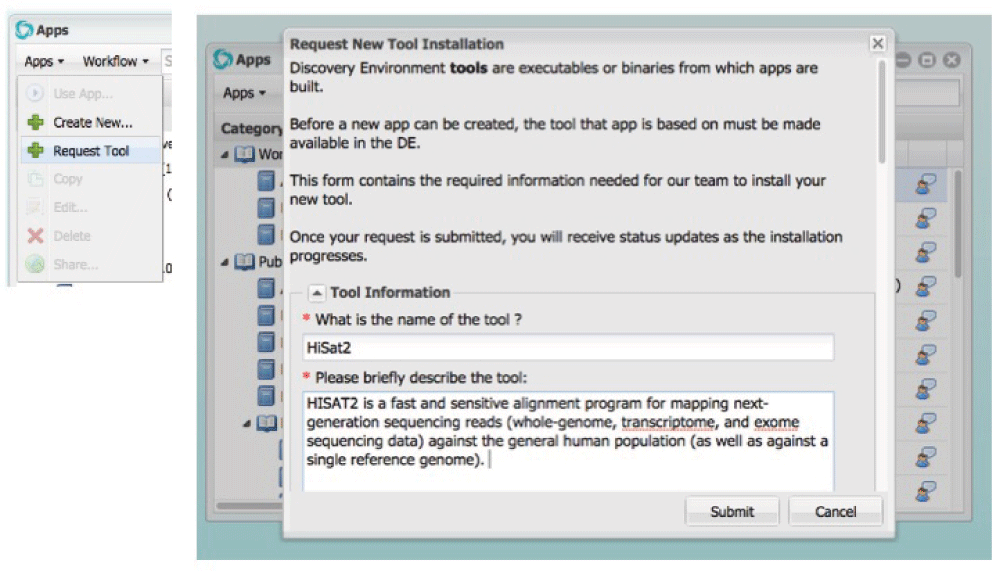Click the green plus icon beside Request Tool
The height and width of the screenshot is (571, 1000).
pos(35,151)
